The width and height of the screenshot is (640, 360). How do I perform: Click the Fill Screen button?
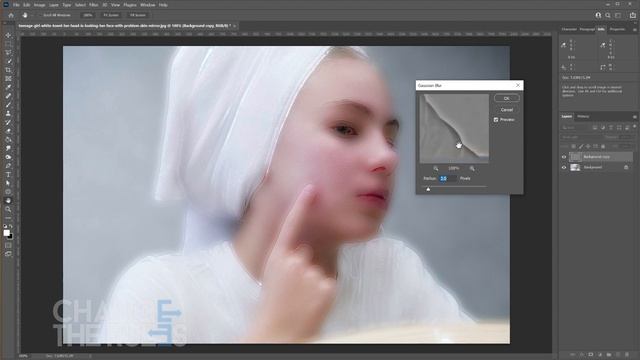pos(138,15)
